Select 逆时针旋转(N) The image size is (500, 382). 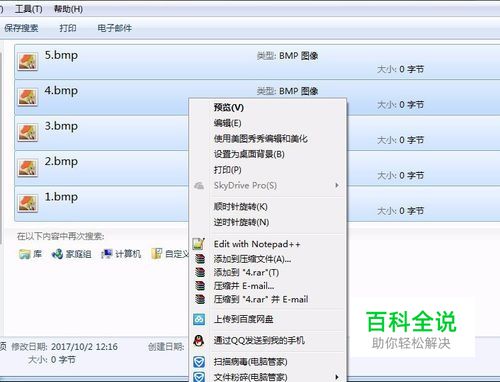tap(241, 222)
